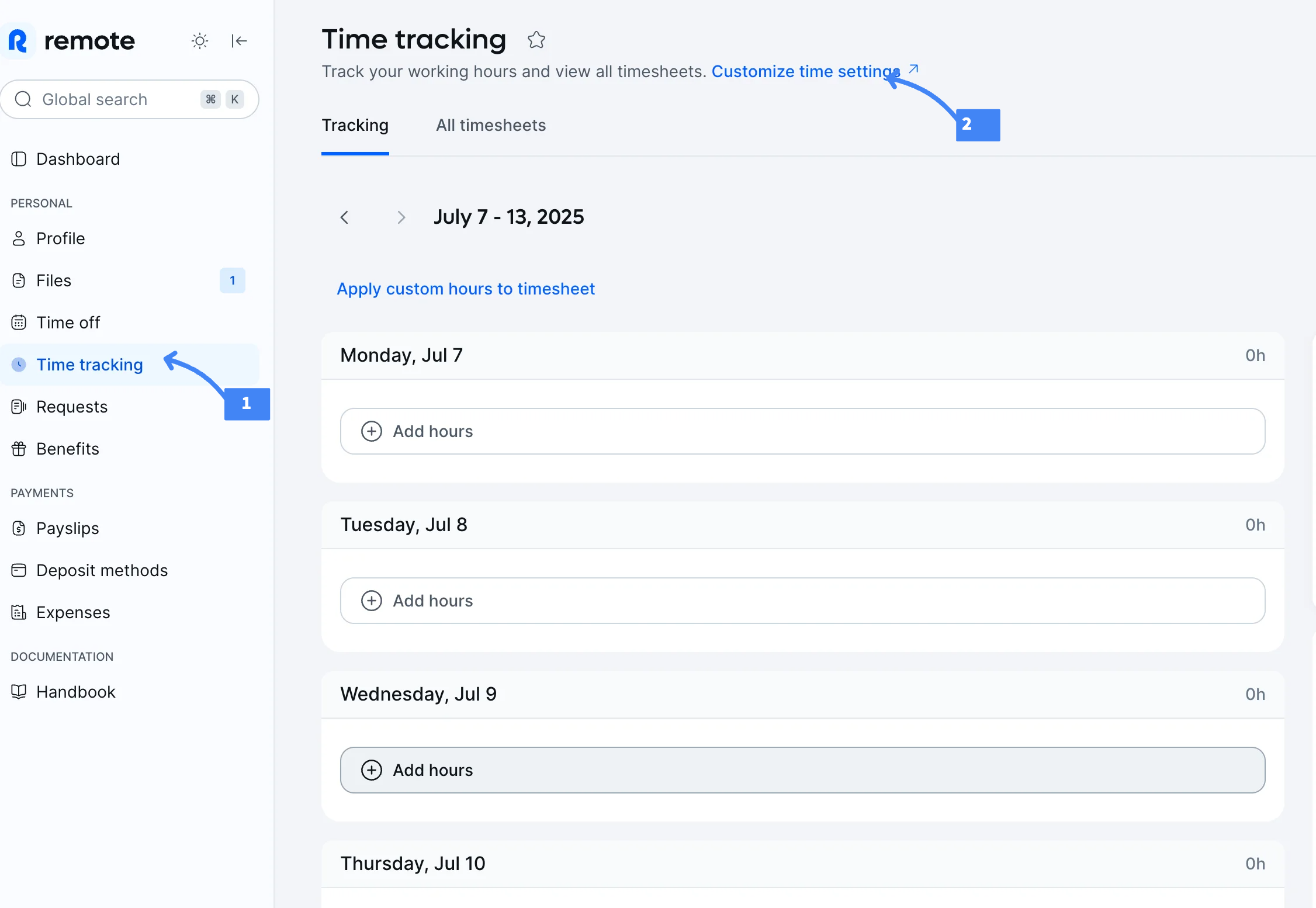Click the Dashboard sidebar icon
Viewport: 1316px width, 908px height.
point(19,159)
